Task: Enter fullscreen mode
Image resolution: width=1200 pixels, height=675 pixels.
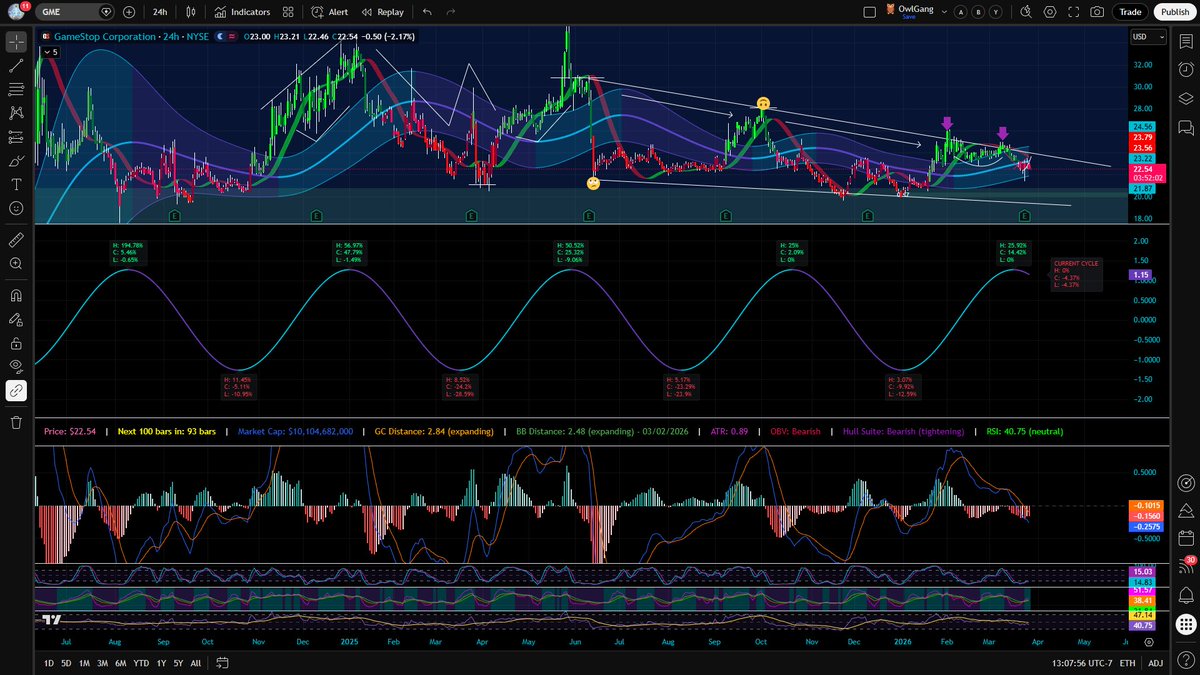Action: [1074, 12]
